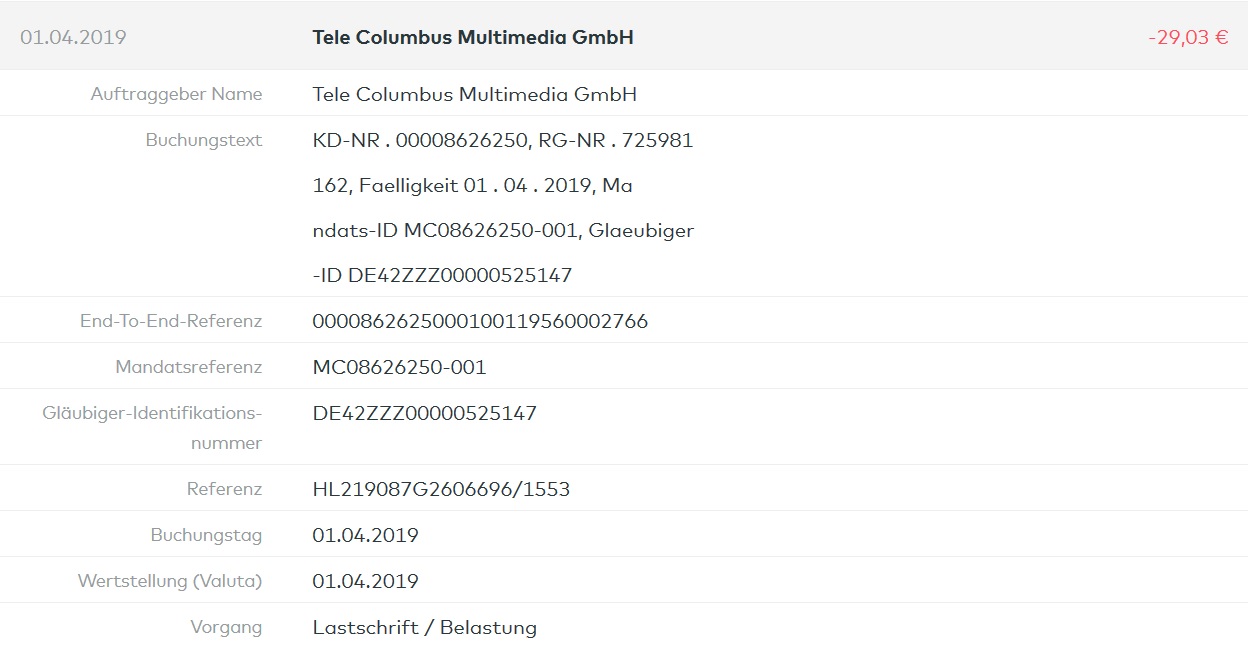The height and width of the screenshot is (648, 1248).
Task: Click the Buchungstext line starting with KD-NR
Action: pyautogui.click(x=502, y=141)
